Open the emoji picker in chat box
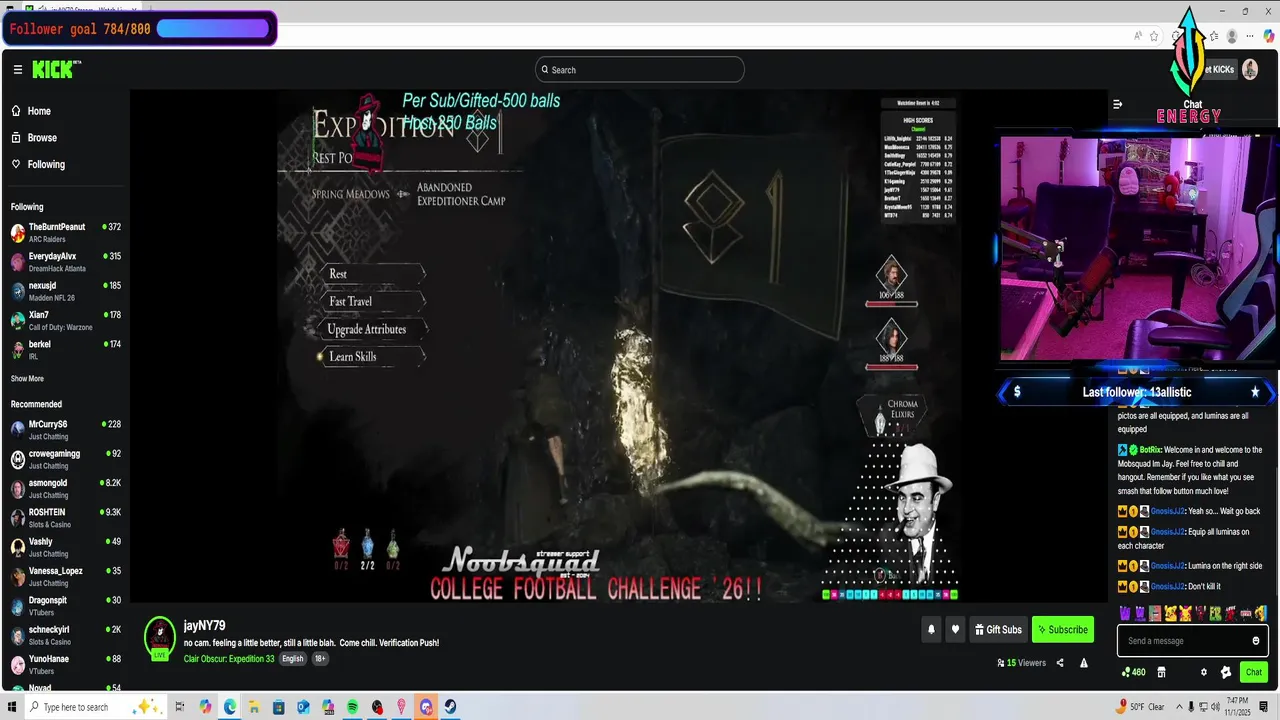 pos(1256,641)
